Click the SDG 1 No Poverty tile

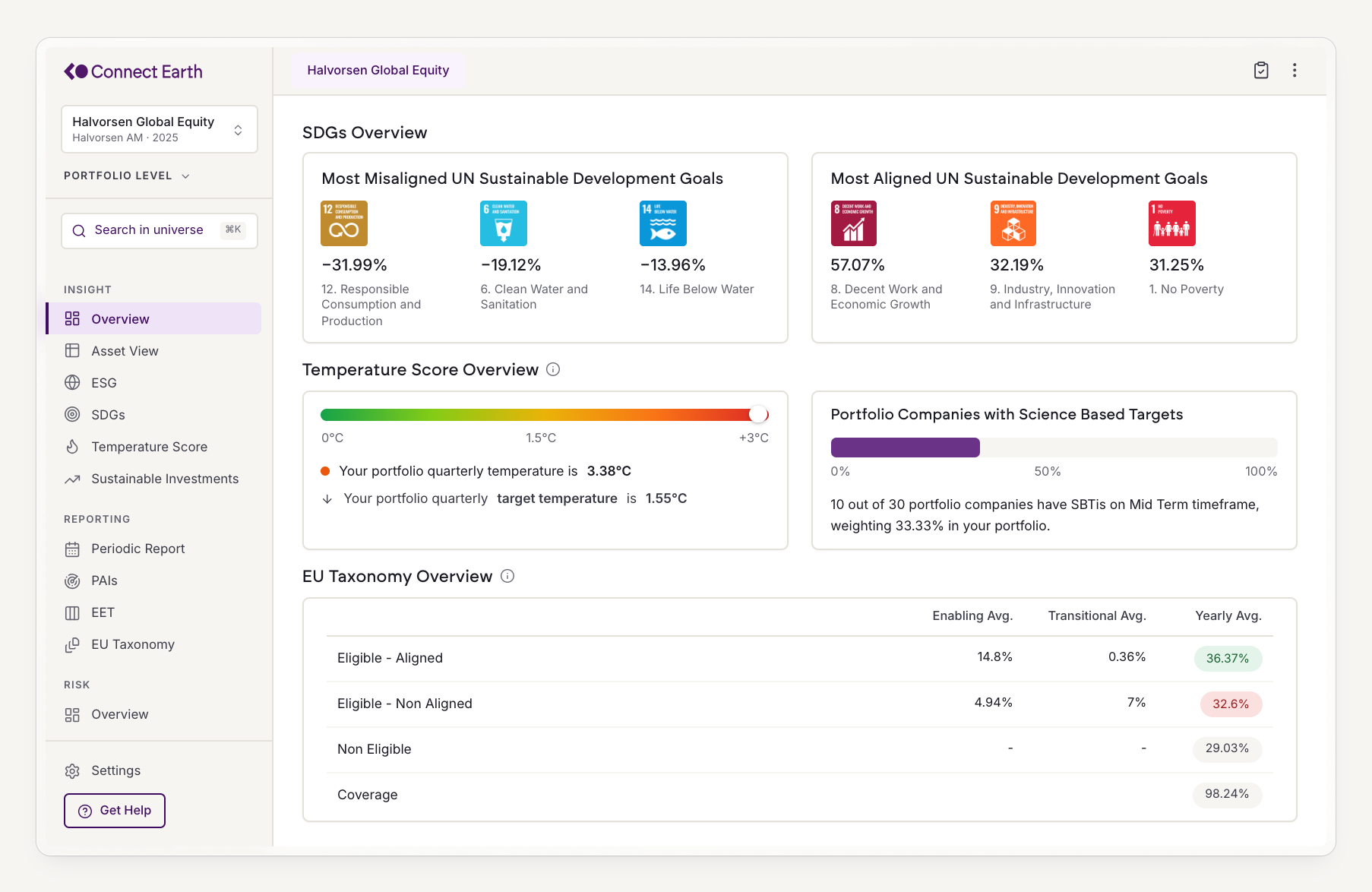tap(1172, 223)
